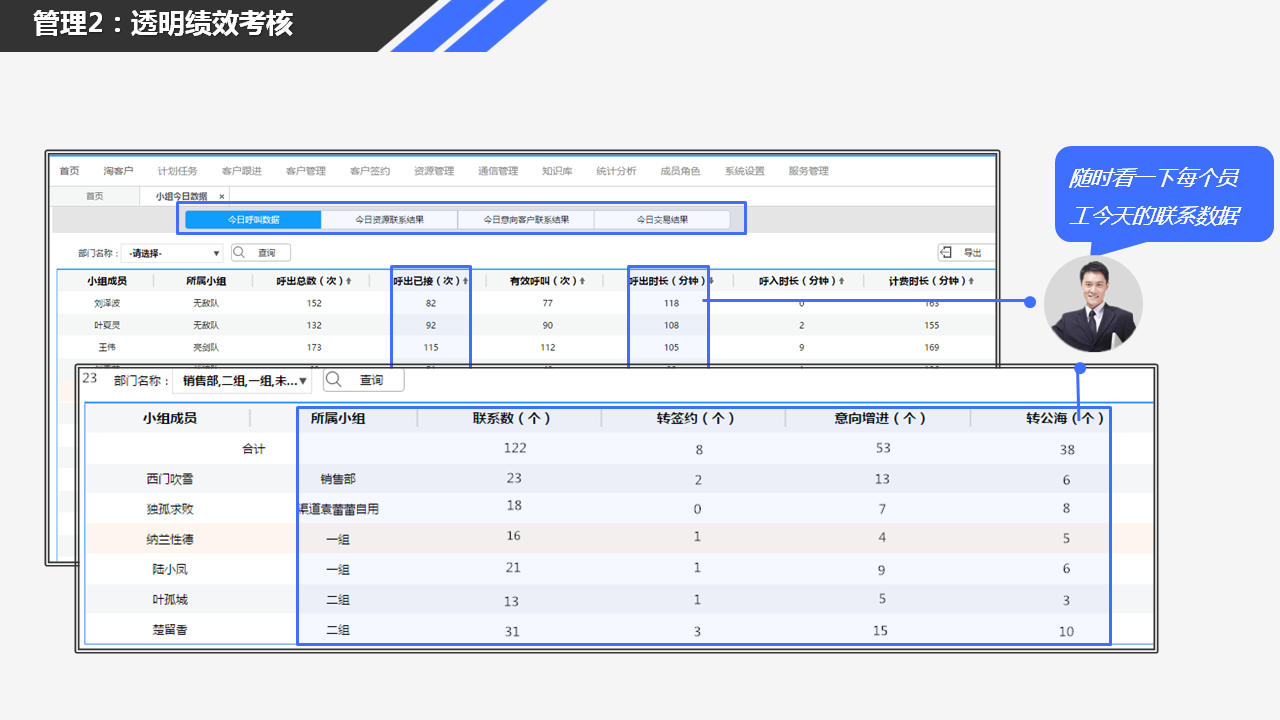Close the 小组今日数据 tab
The image size is (1280, 720).
pyautogui.click(x=222, y=197)
